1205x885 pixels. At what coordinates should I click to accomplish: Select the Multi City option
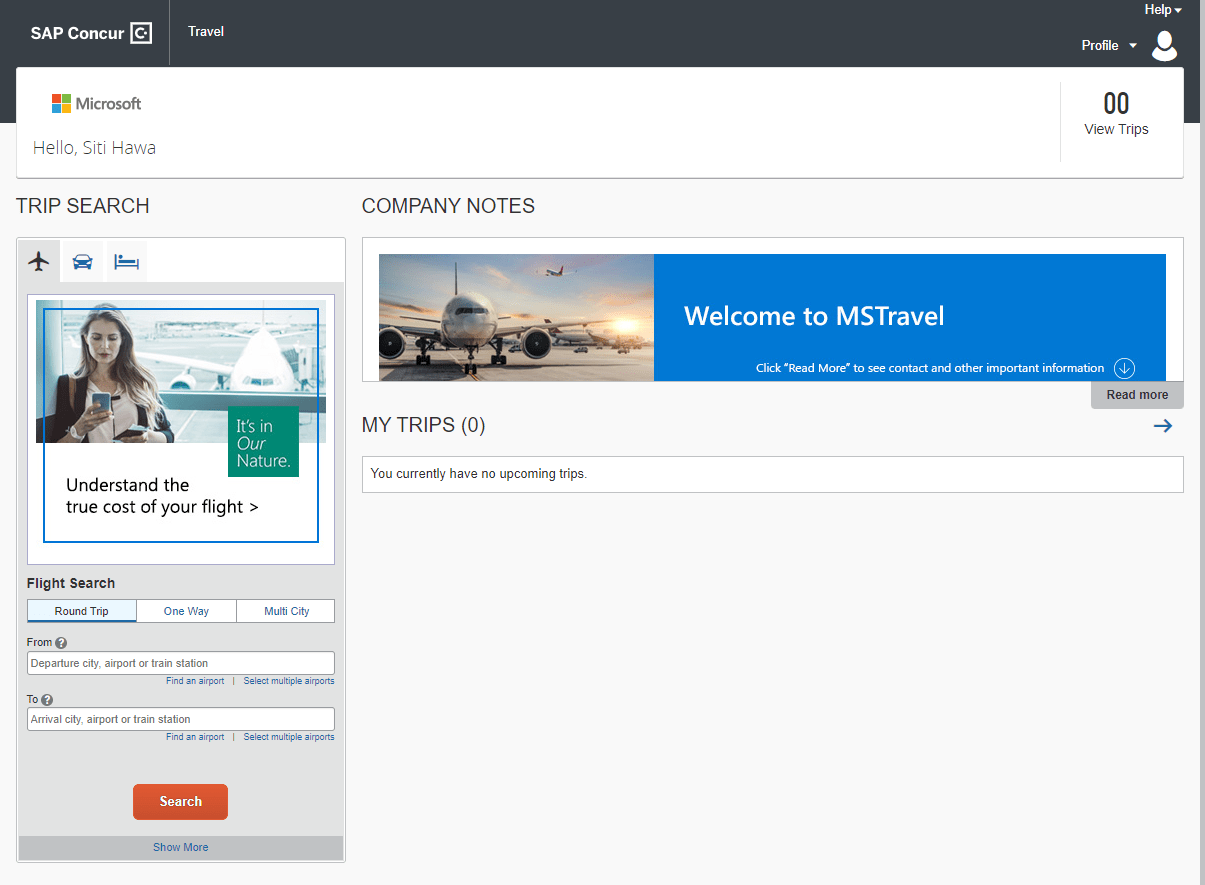pyautogui.click(x=286, y=611)
